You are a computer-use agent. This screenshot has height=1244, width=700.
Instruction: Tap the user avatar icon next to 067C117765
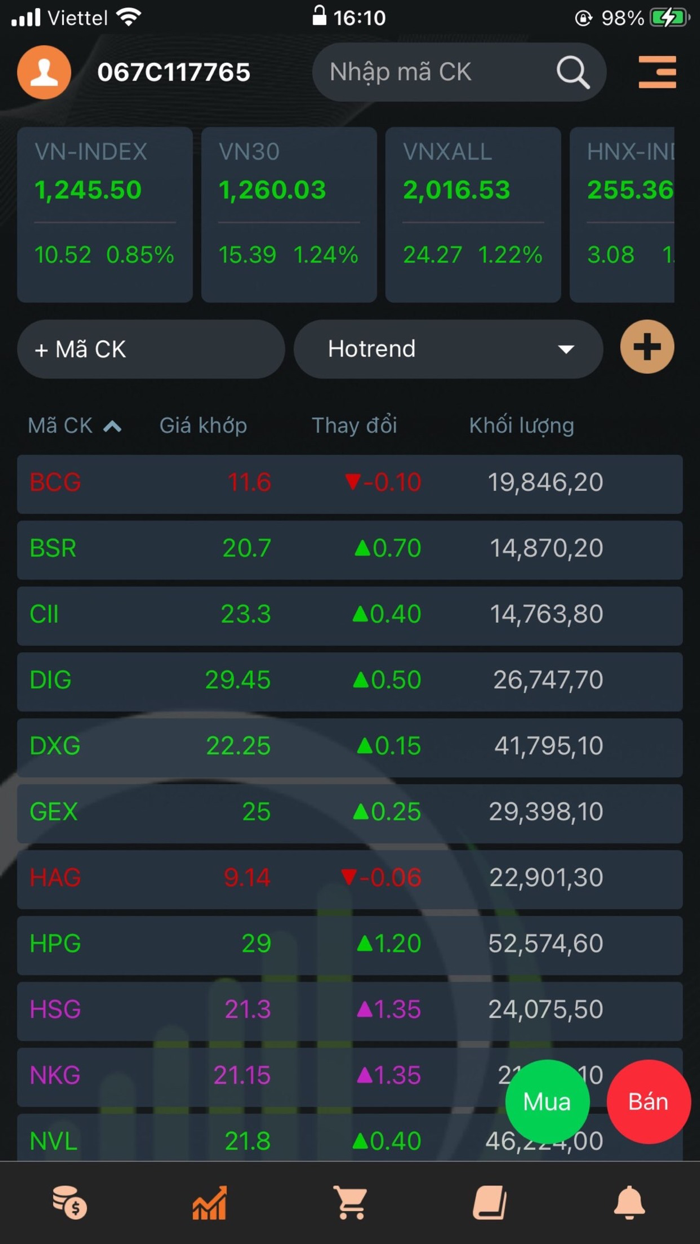(x=43, y=72)
